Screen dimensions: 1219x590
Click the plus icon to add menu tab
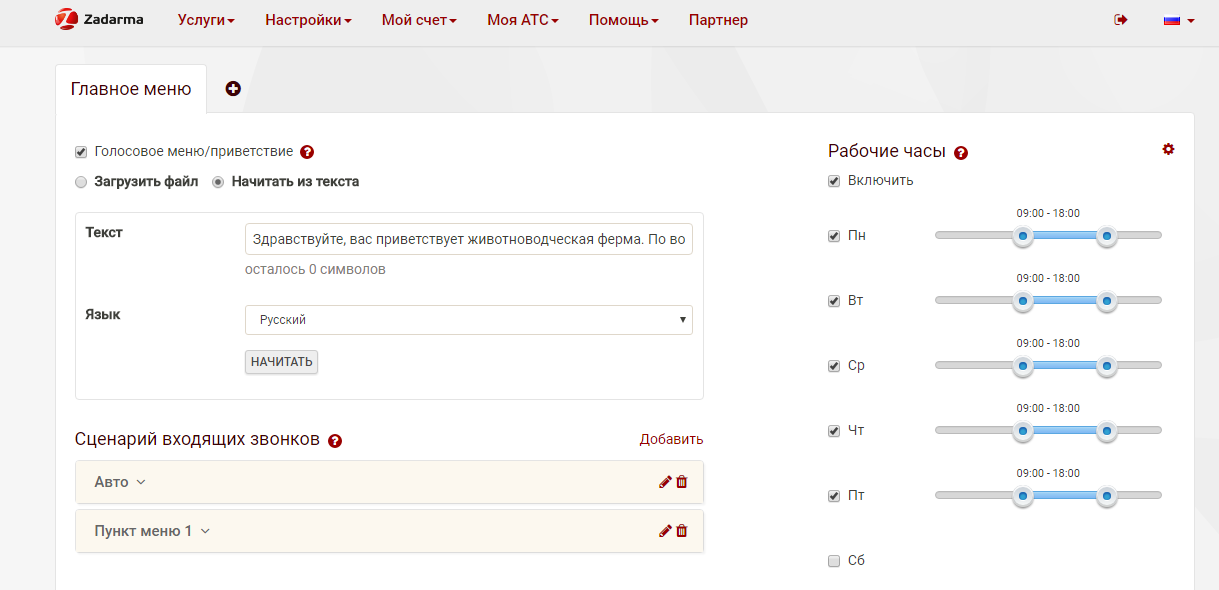coord(233,89)
